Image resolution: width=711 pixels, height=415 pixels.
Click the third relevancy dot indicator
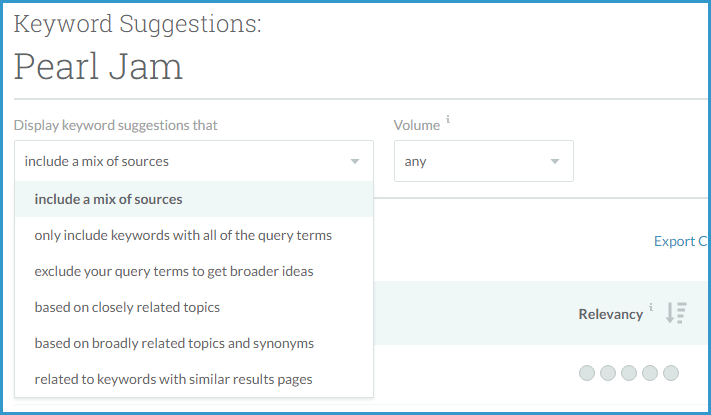(x=629, y=373)
